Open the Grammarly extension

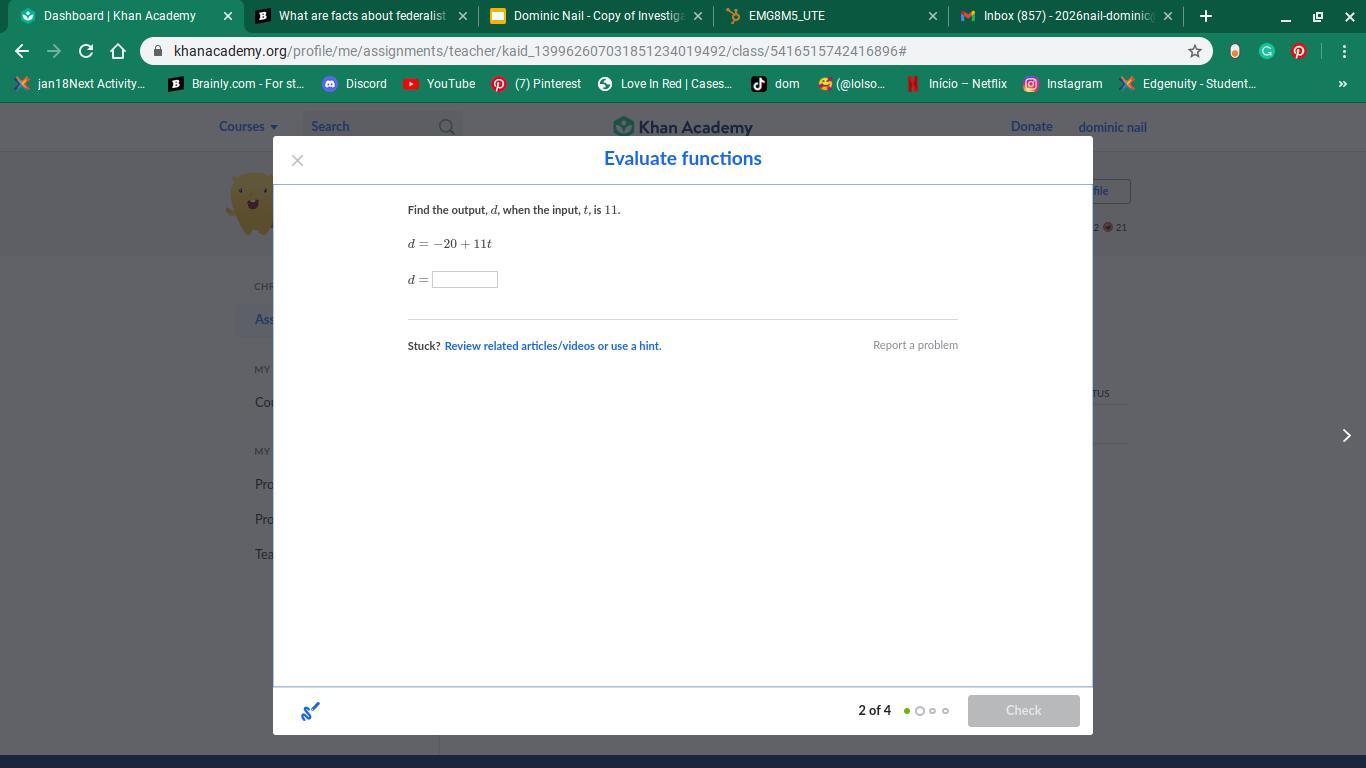point(1267,51)
